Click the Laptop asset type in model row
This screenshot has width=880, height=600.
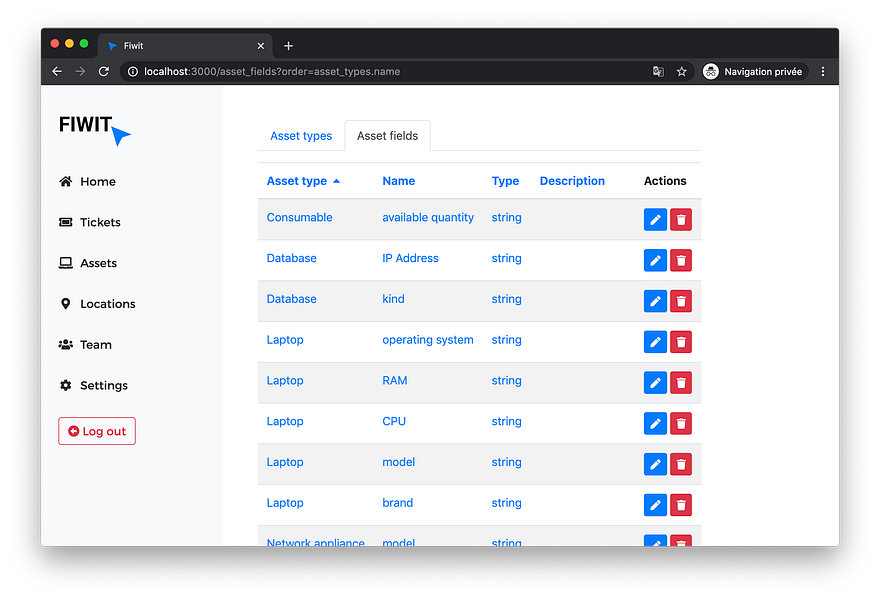click(285, 462)
